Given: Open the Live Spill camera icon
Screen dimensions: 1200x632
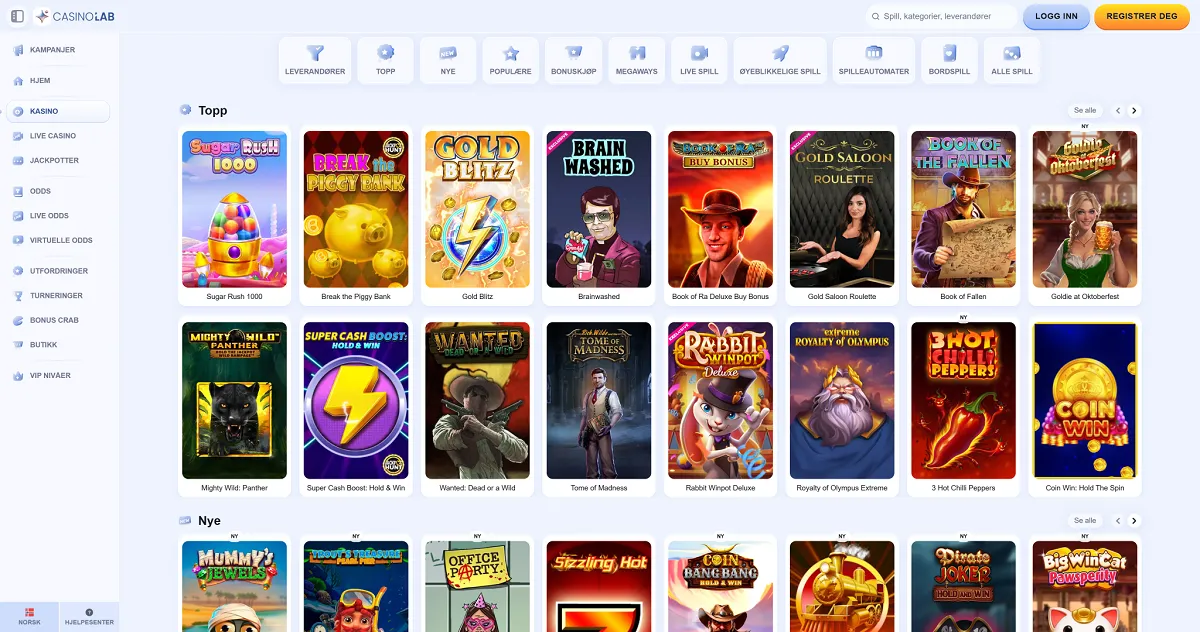Looking at the screenshot, I should coord(700,53).
